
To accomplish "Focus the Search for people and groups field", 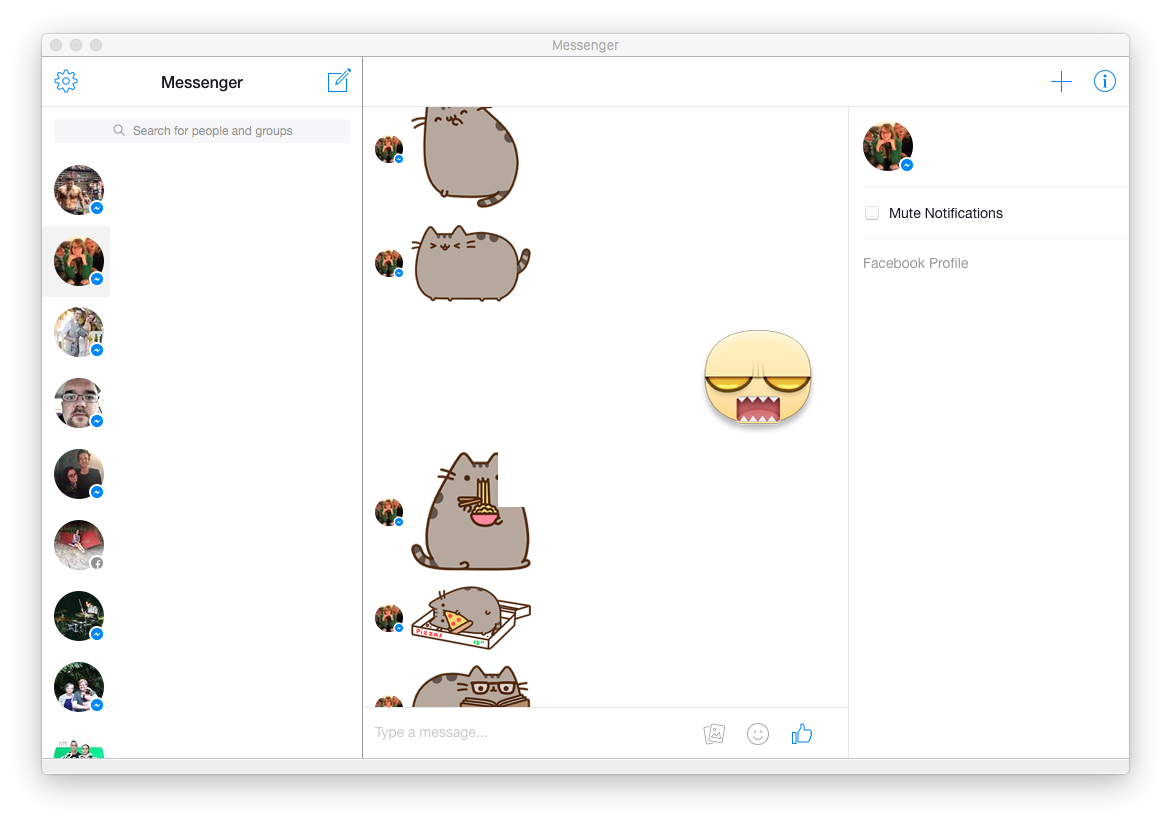I will pyautogui.click(x=202, y=131).
